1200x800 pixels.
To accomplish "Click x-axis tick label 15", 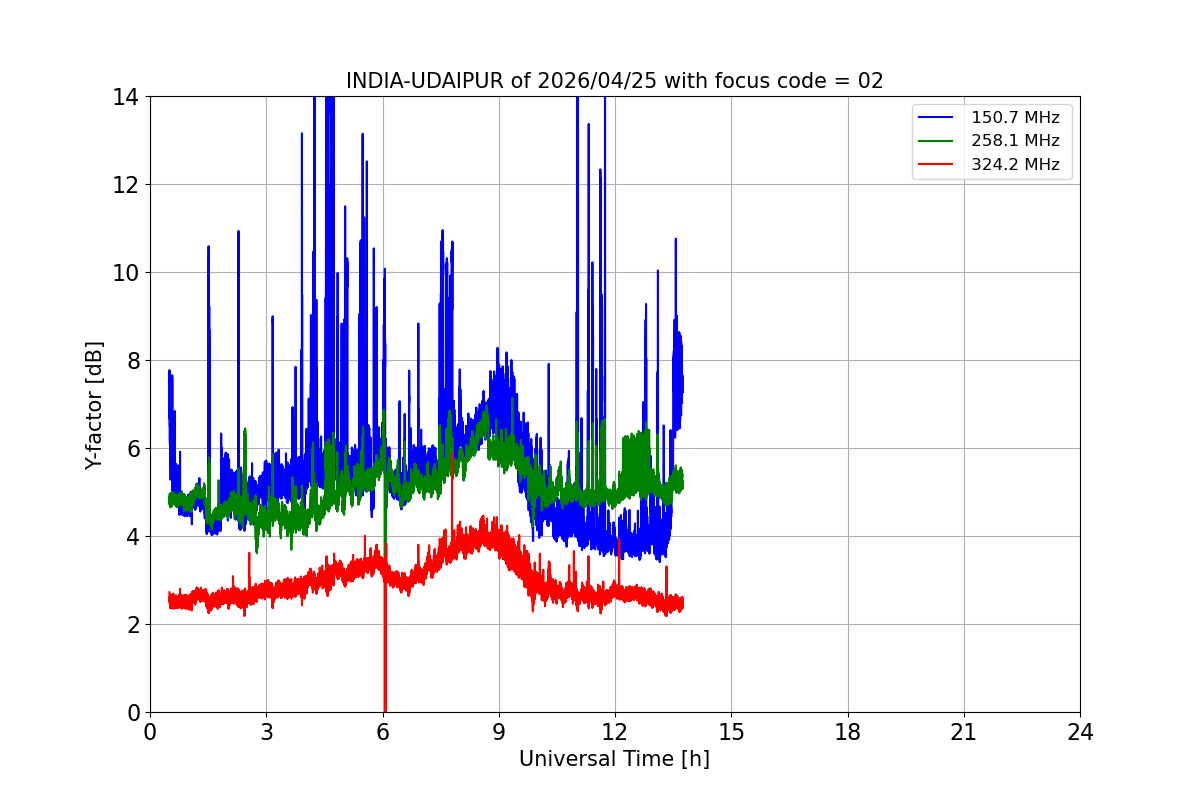I will tap(731, 732).
